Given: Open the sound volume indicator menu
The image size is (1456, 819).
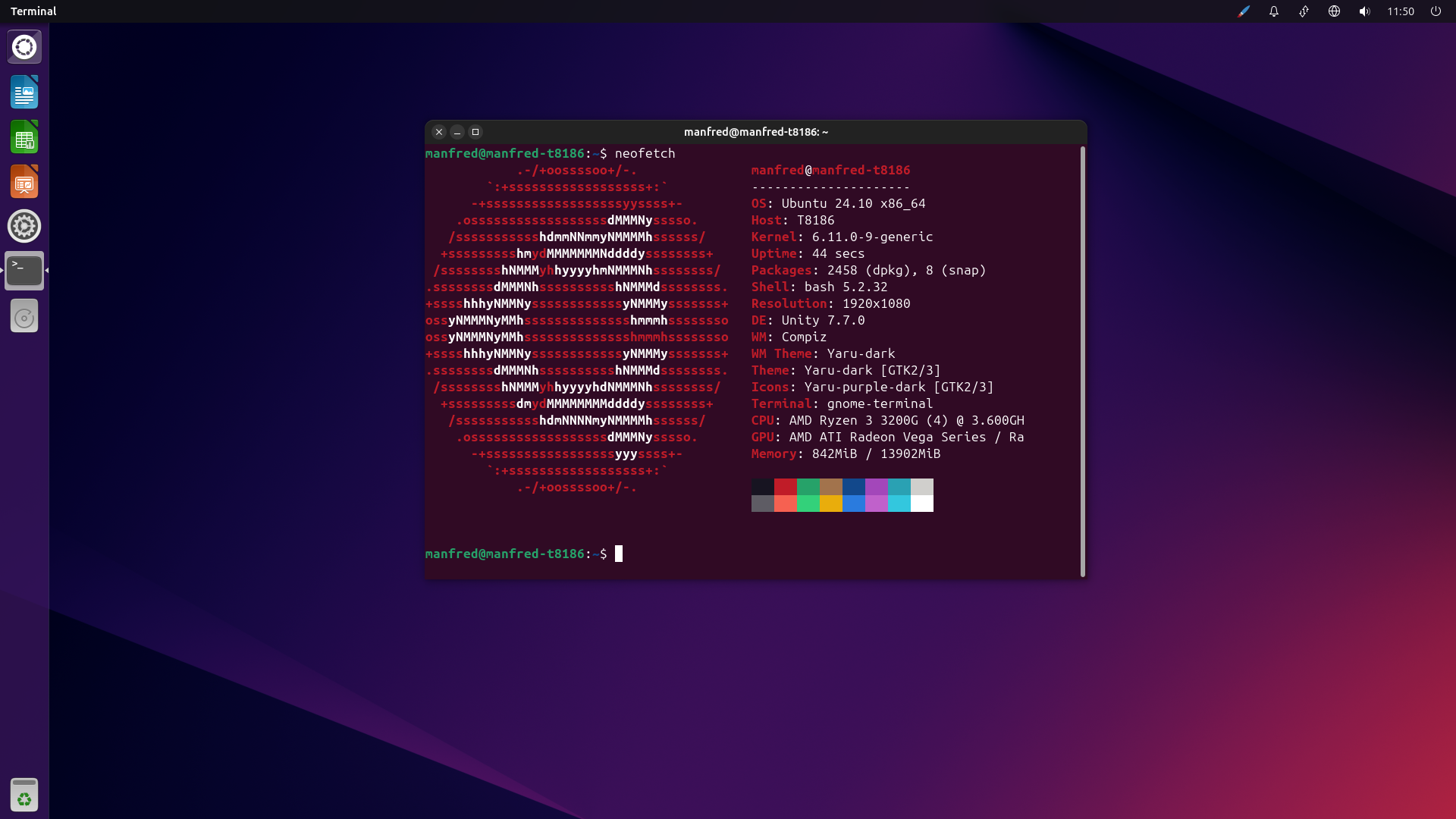Looking at the screenshot, I should pos(1364,11).
